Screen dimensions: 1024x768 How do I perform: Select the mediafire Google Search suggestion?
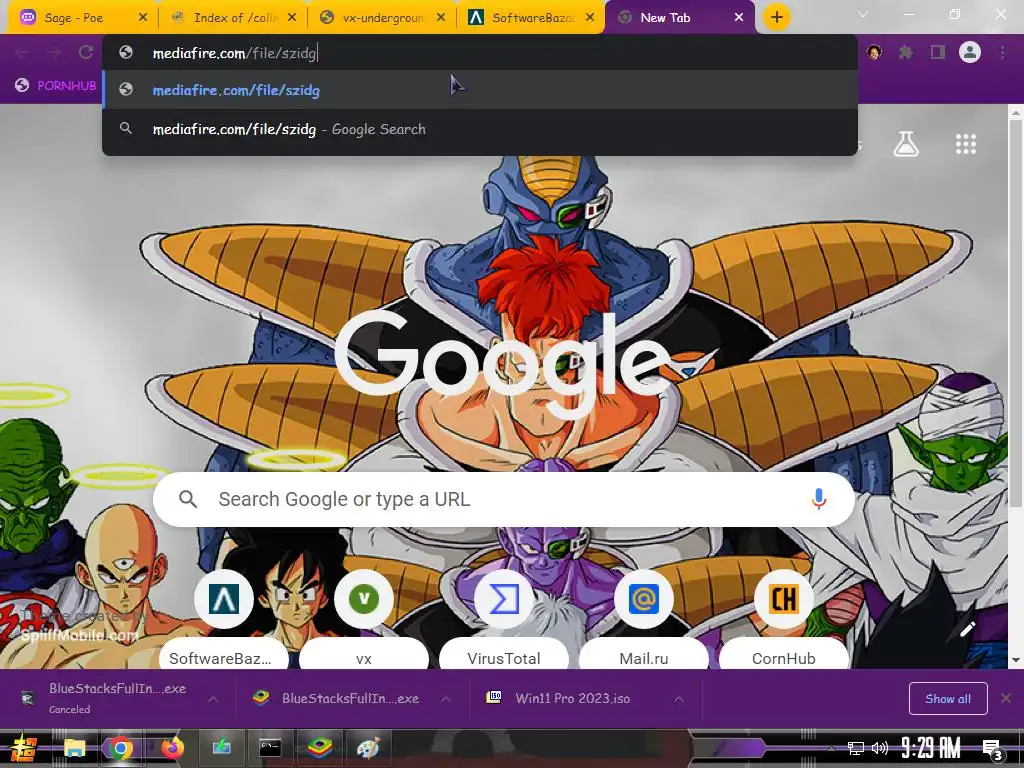(480, 129)
